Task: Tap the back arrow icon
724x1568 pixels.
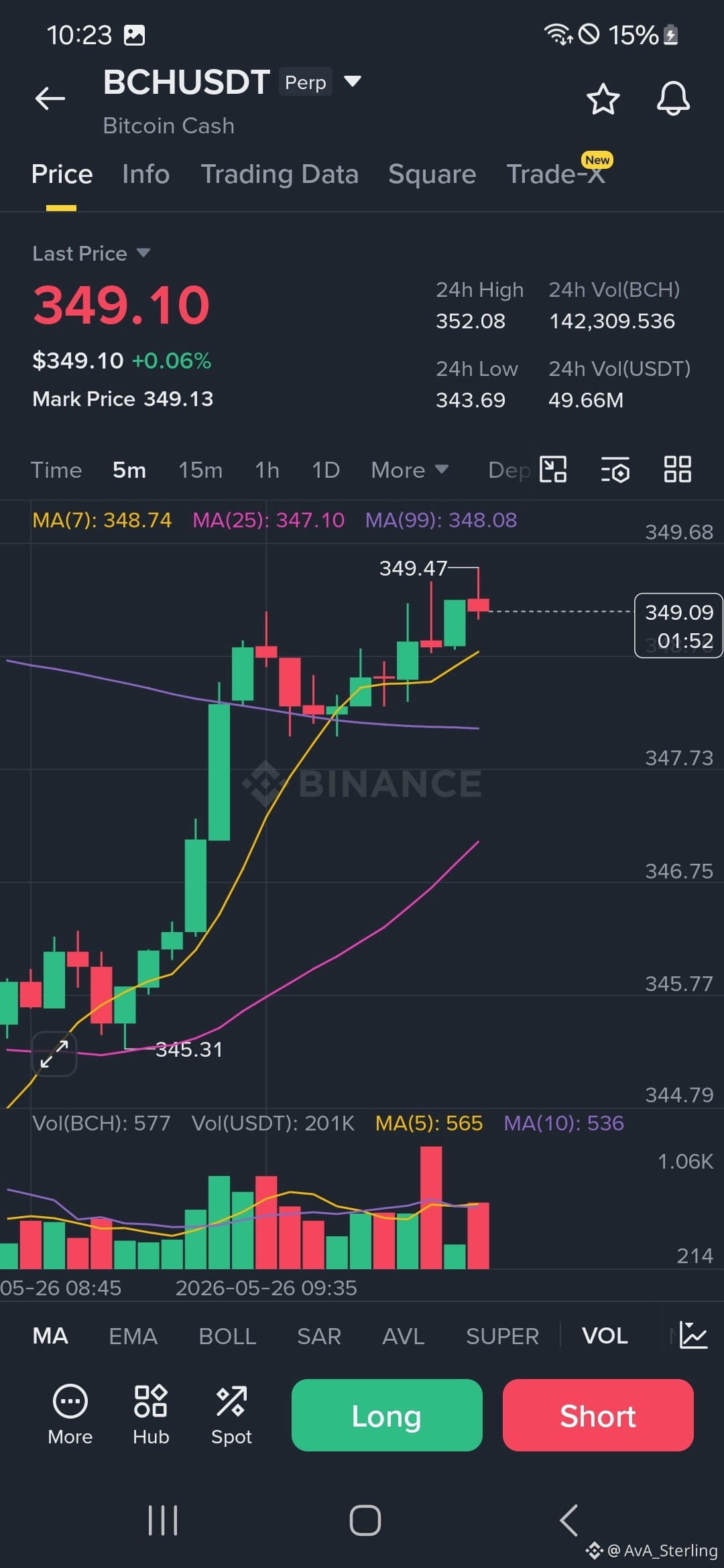Action: click(x=50, y=99)
